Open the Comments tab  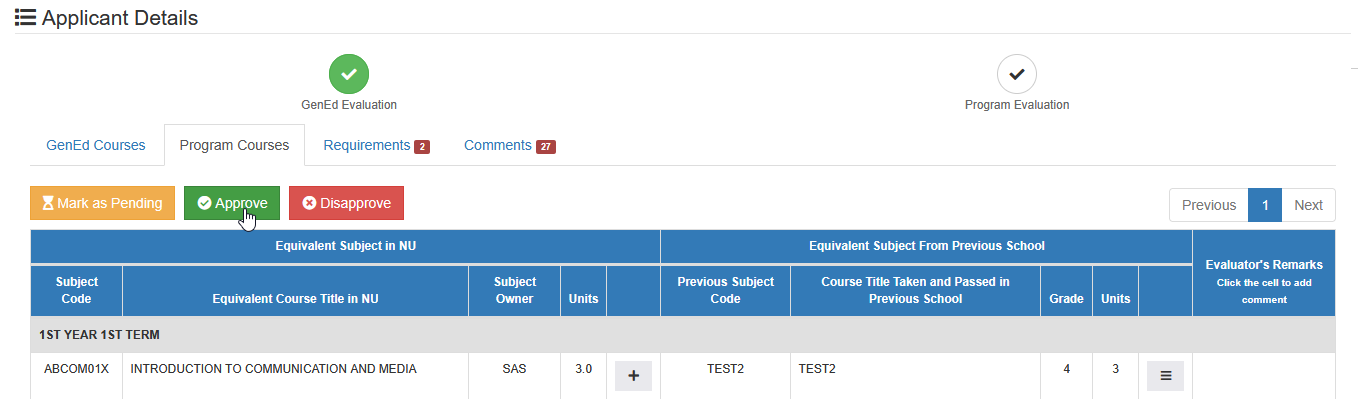pyautogui.click(x=510, y=145)
